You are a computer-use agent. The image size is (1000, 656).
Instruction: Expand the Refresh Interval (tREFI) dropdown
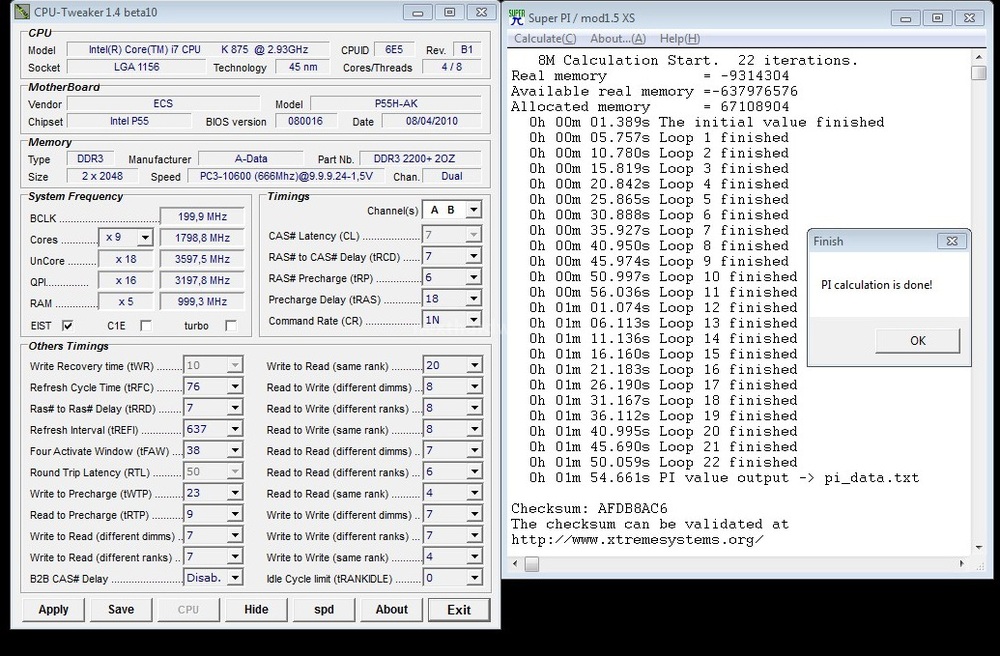pyautogui.click(x=235, y=430)
